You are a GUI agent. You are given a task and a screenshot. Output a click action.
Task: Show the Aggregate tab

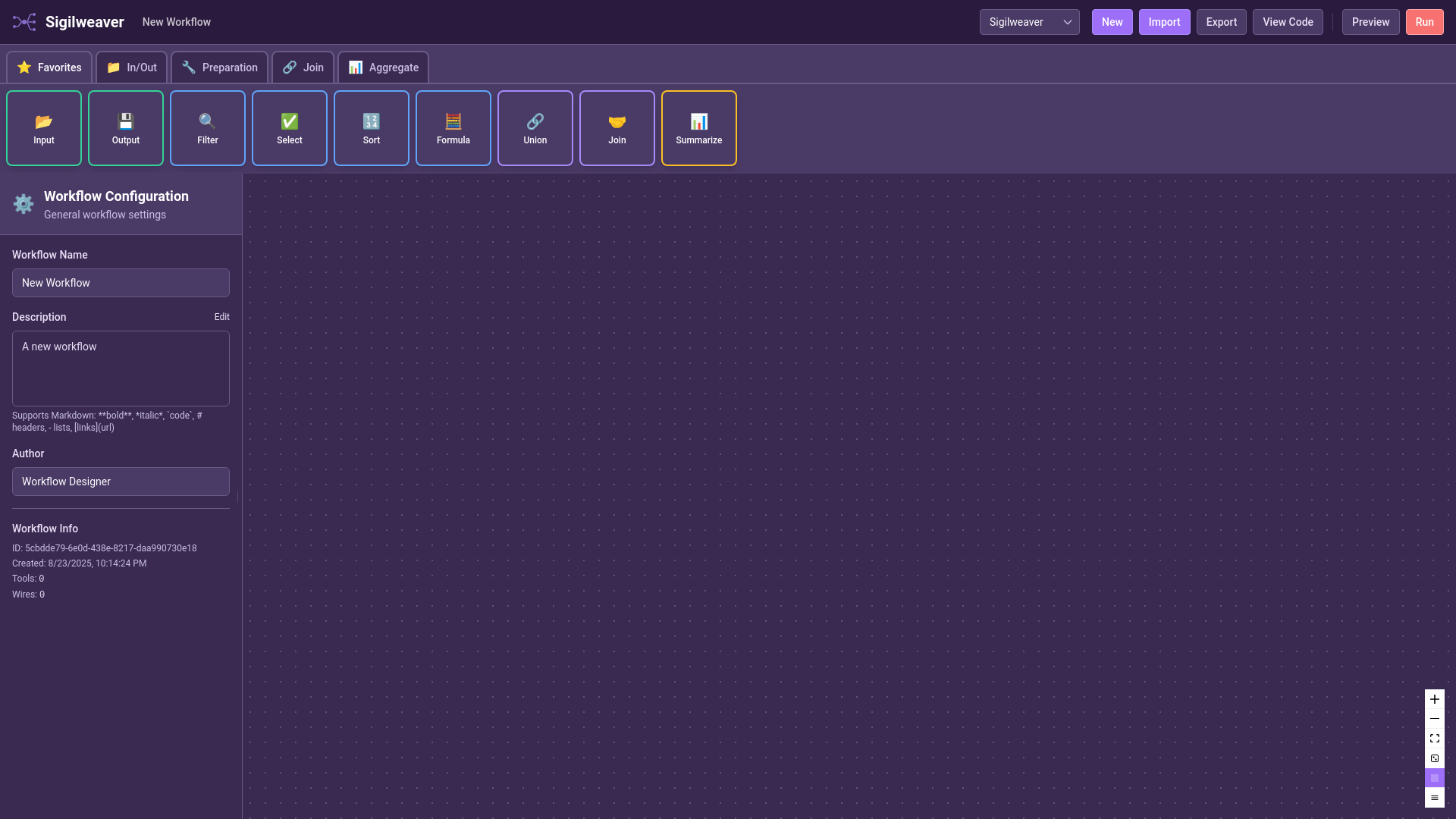coord(384,67)
